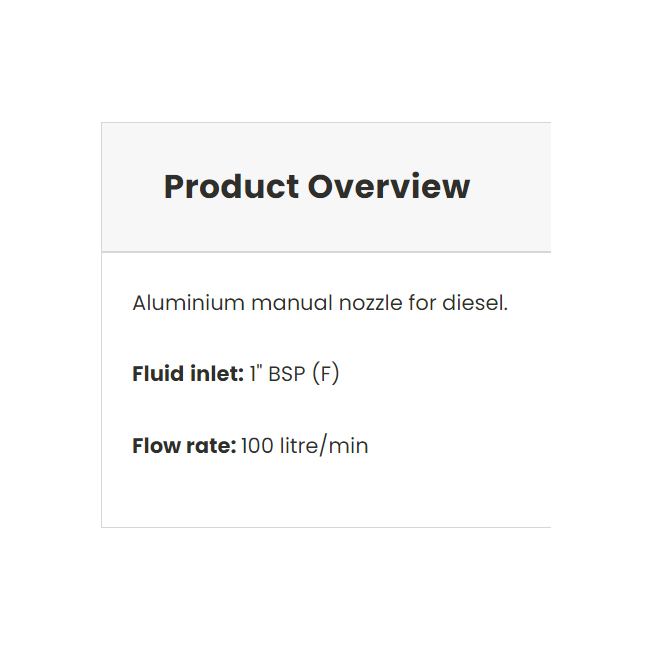Click the Product Overview heading
650x650 pixels.
(316, 187)
